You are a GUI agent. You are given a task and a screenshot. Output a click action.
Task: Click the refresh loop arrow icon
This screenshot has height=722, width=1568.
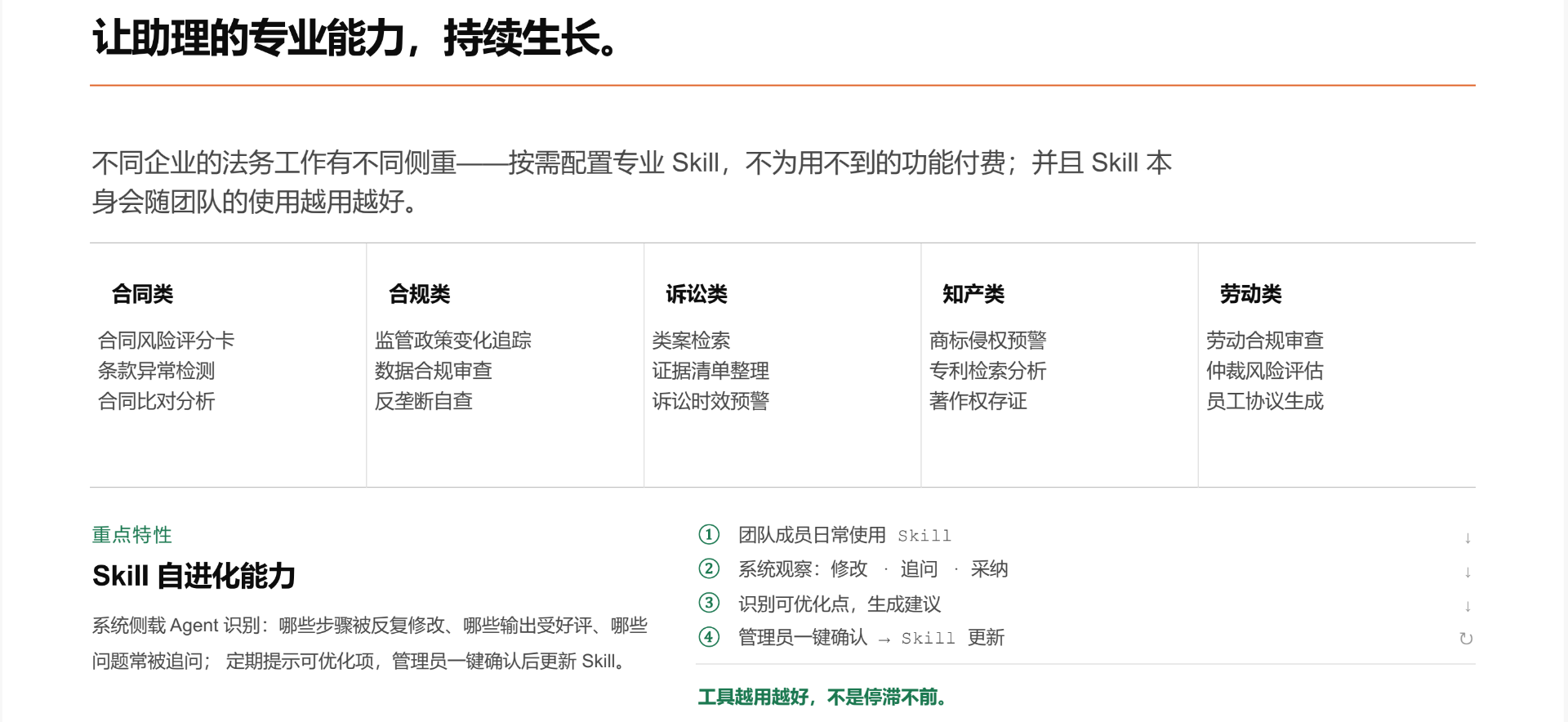(1466, 639)
